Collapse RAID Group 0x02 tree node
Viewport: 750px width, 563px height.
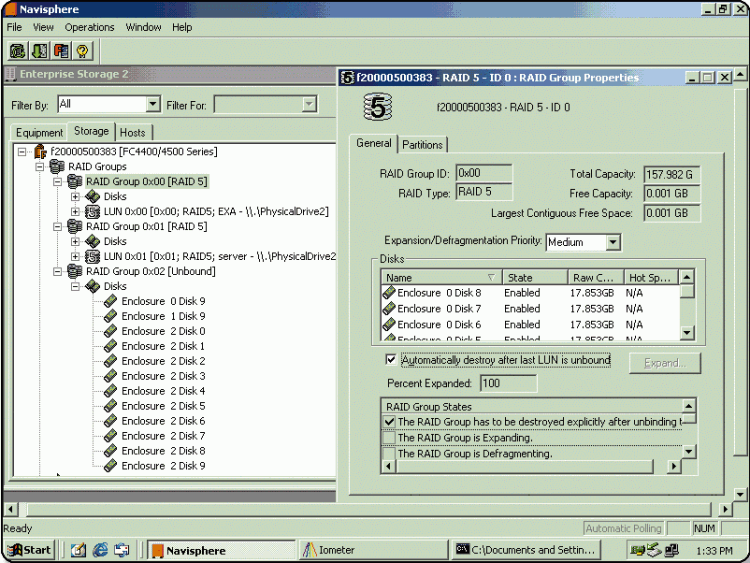pyautogui.click(x=57, y=271)
